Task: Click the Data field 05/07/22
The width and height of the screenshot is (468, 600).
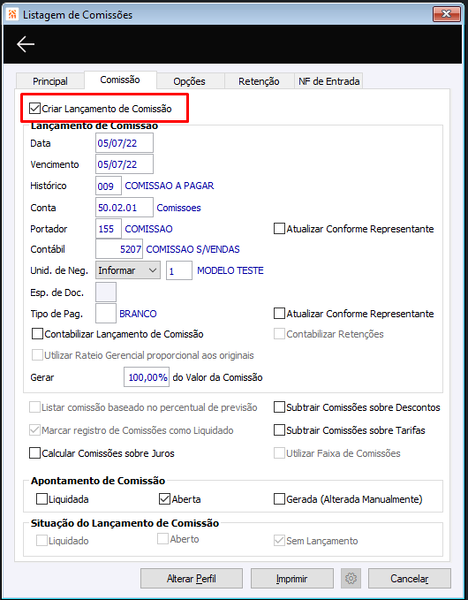Action: (x=124, y=143)
